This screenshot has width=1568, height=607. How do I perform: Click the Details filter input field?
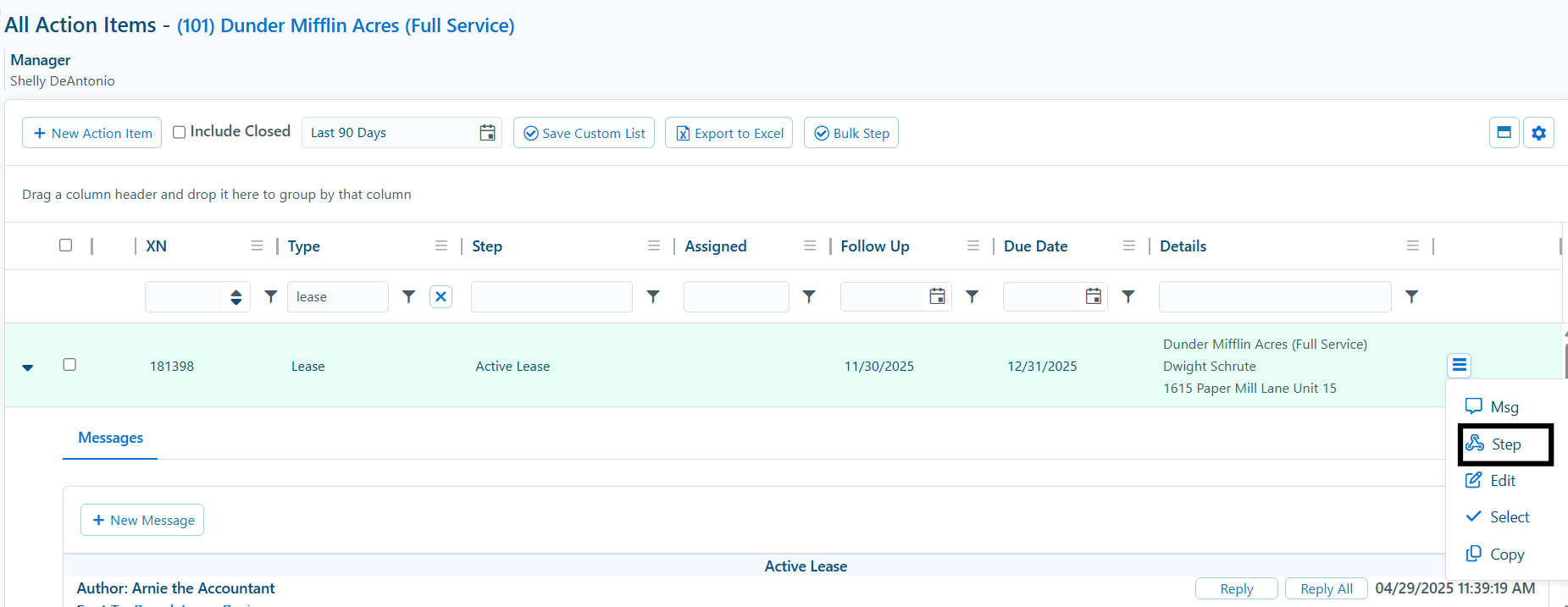[x=1275, y=297]
